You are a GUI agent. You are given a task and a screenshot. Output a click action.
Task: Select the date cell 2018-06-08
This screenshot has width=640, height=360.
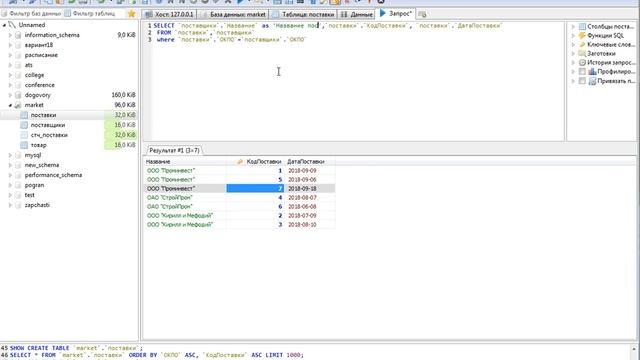point(309,207)
